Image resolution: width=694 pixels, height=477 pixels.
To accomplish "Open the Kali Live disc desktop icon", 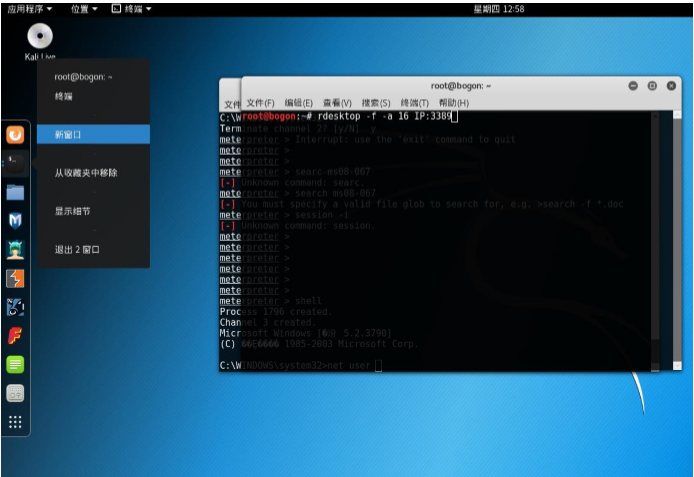I will click(40, 42).
